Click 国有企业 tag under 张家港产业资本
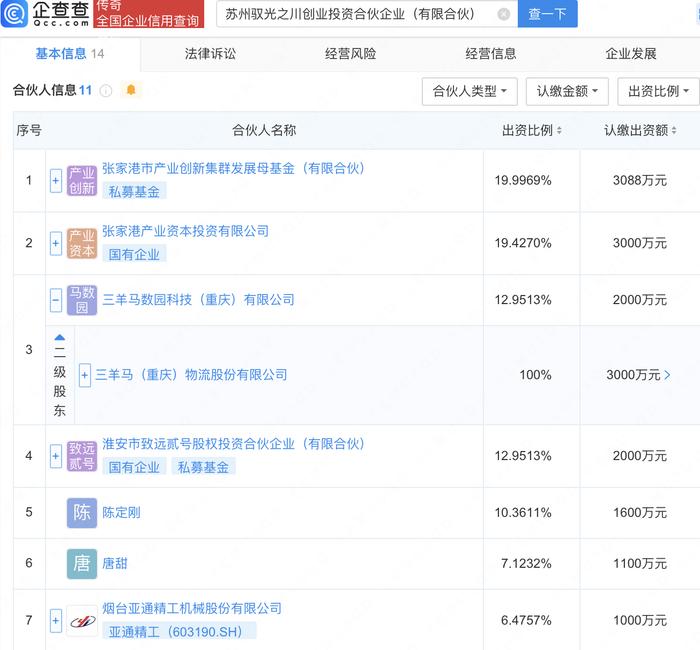This screenshot has height=650, width=700. coord(134,254)
